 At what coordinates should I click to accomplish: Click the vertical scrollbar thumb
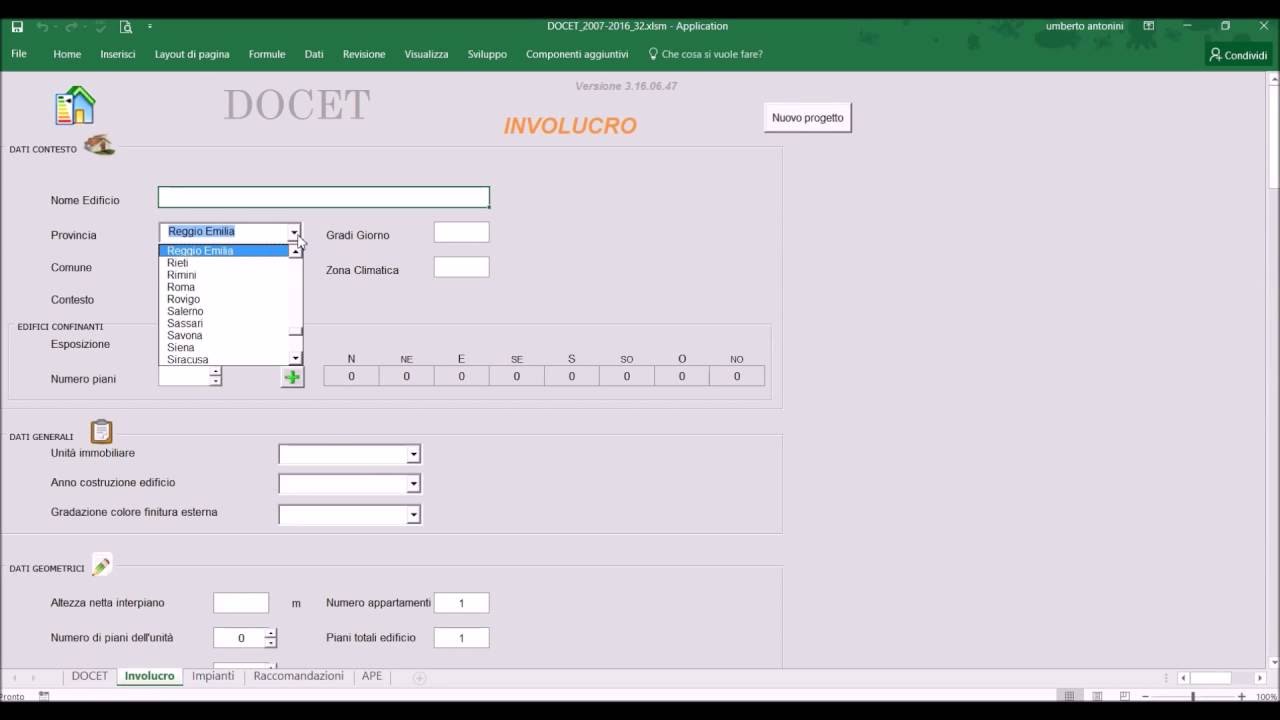pos(1273,137)
